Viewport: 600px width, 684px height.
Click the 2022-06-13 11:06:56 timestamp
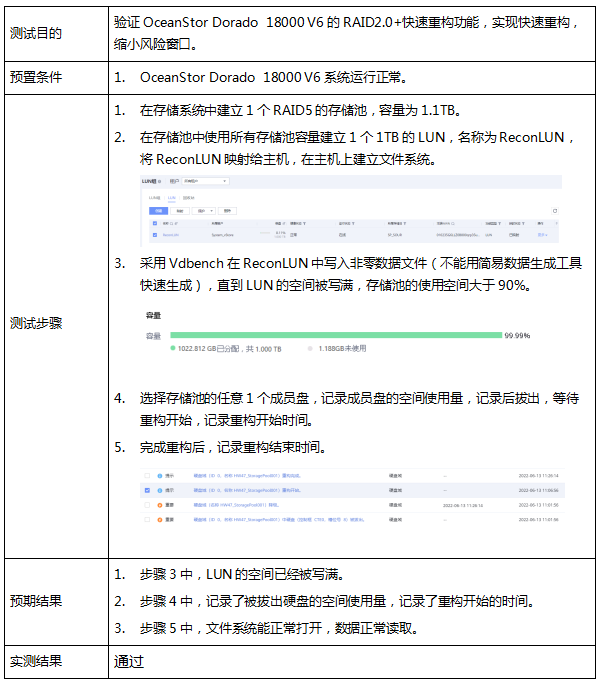(x=538, y=490)
